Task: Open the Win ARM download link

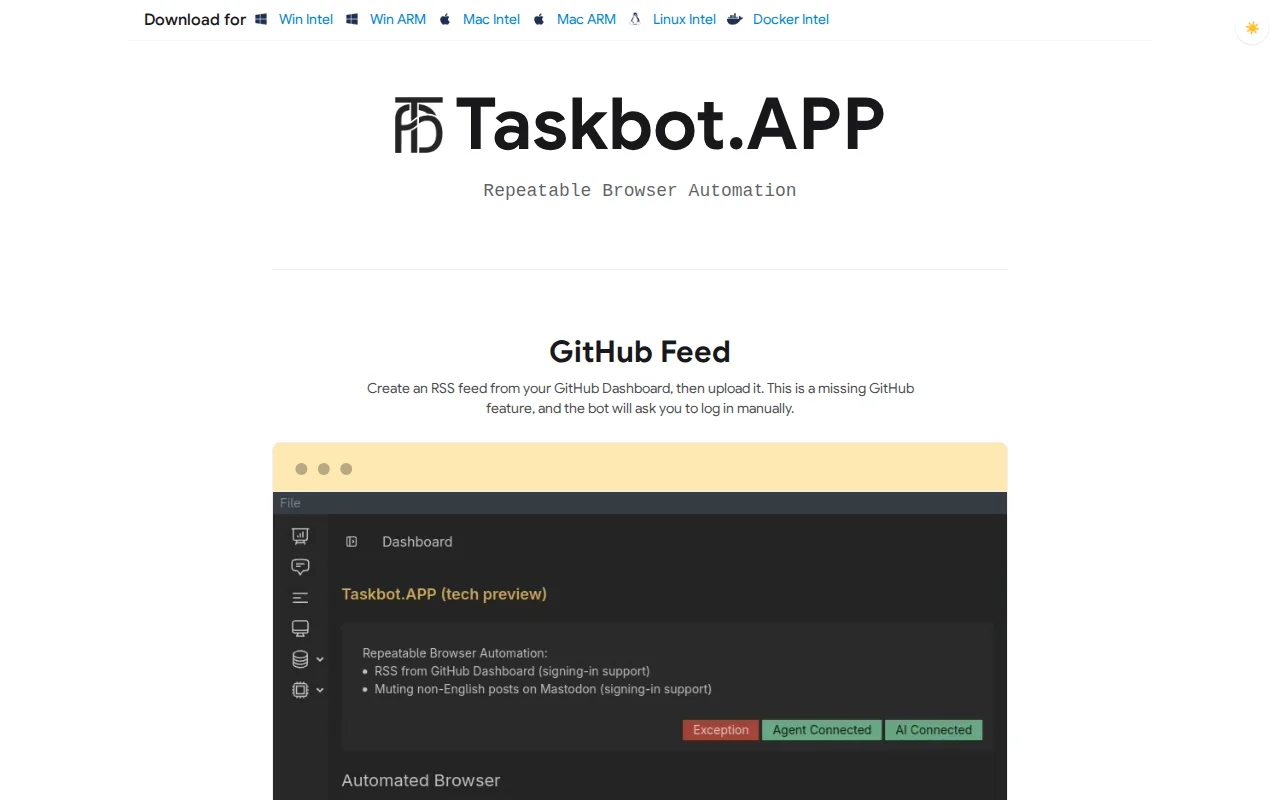Action: pyautogui.click(x=398, y=19)
